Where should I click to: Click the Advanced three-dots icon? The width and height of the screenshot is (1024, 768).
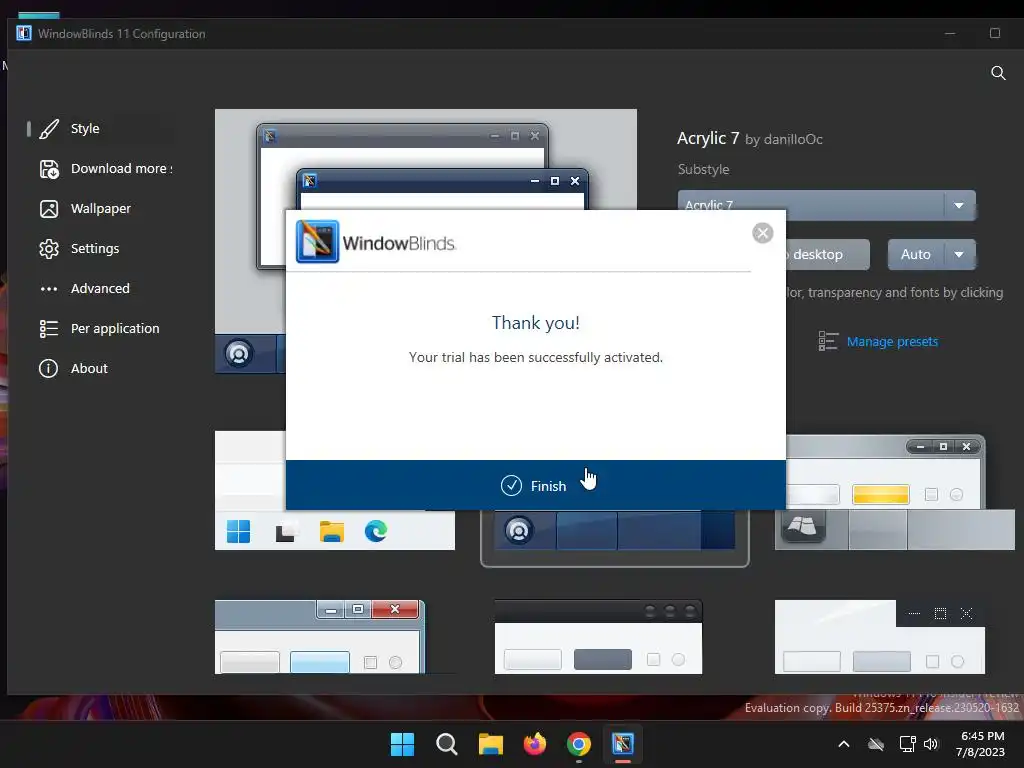(49, 289)
